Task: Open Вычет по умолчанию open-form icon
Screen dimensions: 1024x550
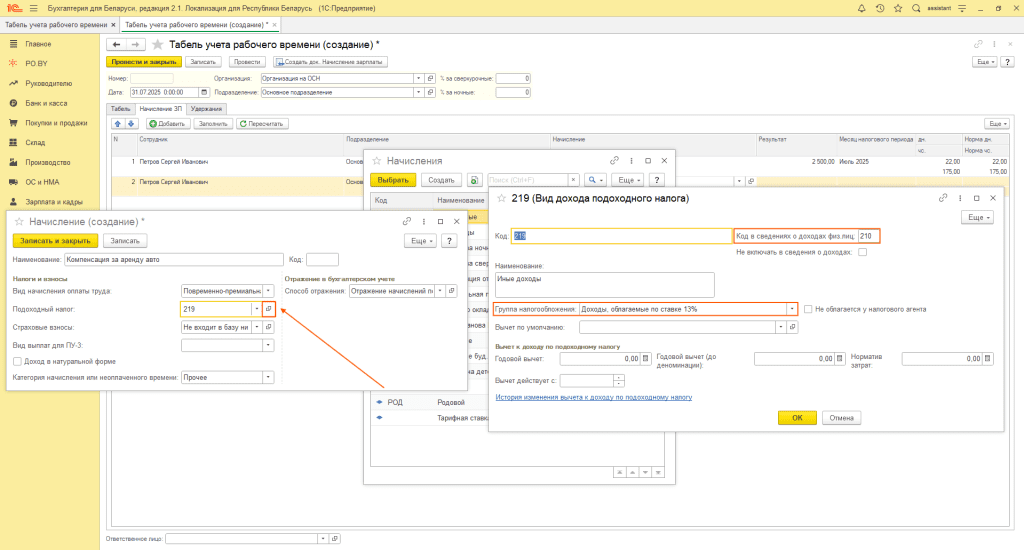Action: [x=792, y=327]
